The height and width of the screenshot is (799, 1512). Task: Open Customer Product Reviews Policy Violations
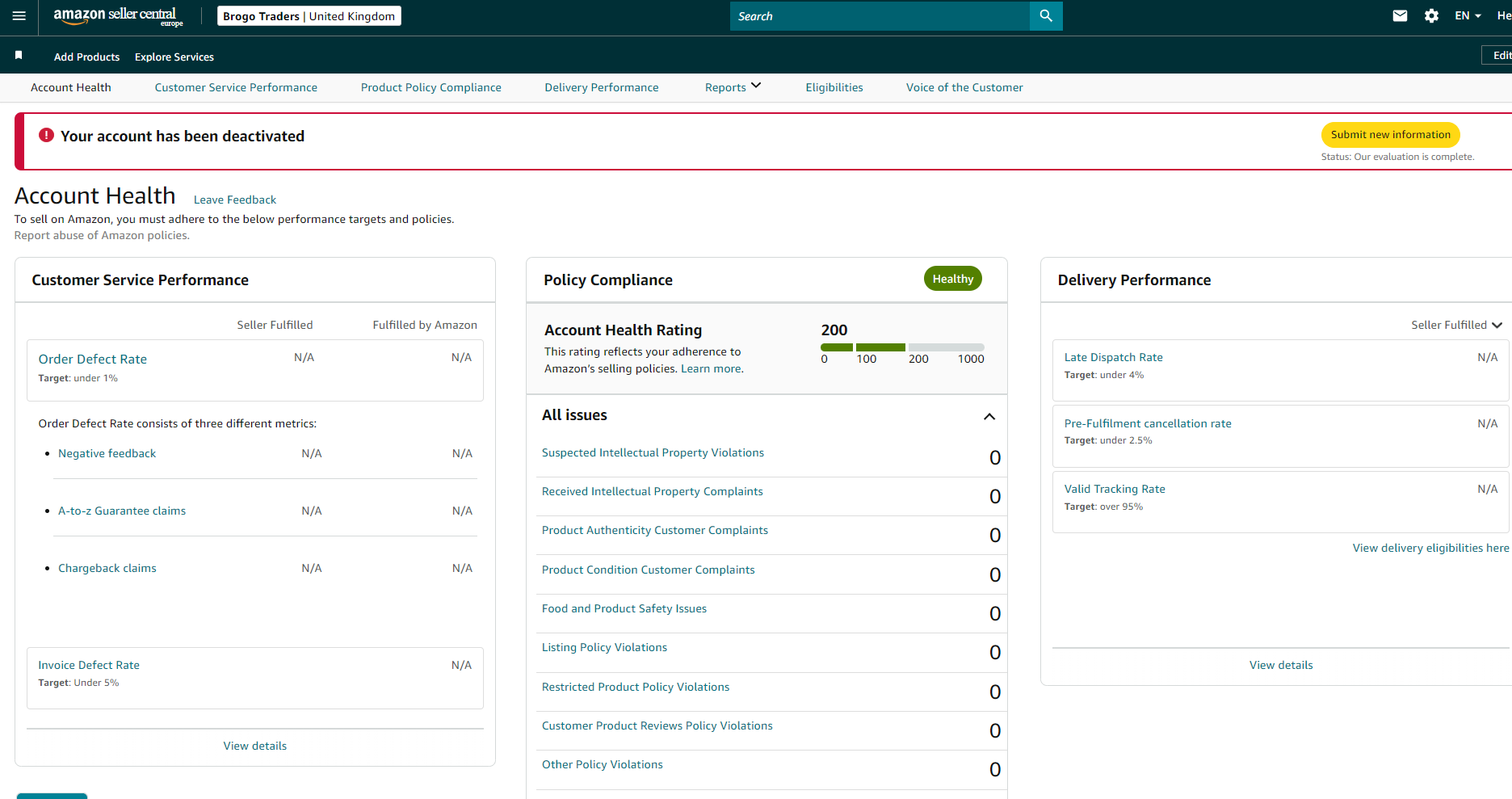657,725
